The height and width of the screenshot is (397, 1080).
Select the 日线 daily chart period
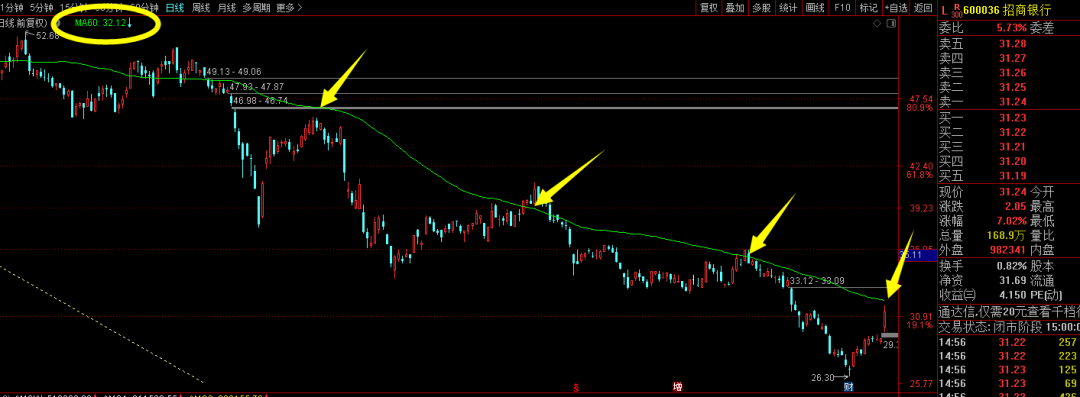175,8
